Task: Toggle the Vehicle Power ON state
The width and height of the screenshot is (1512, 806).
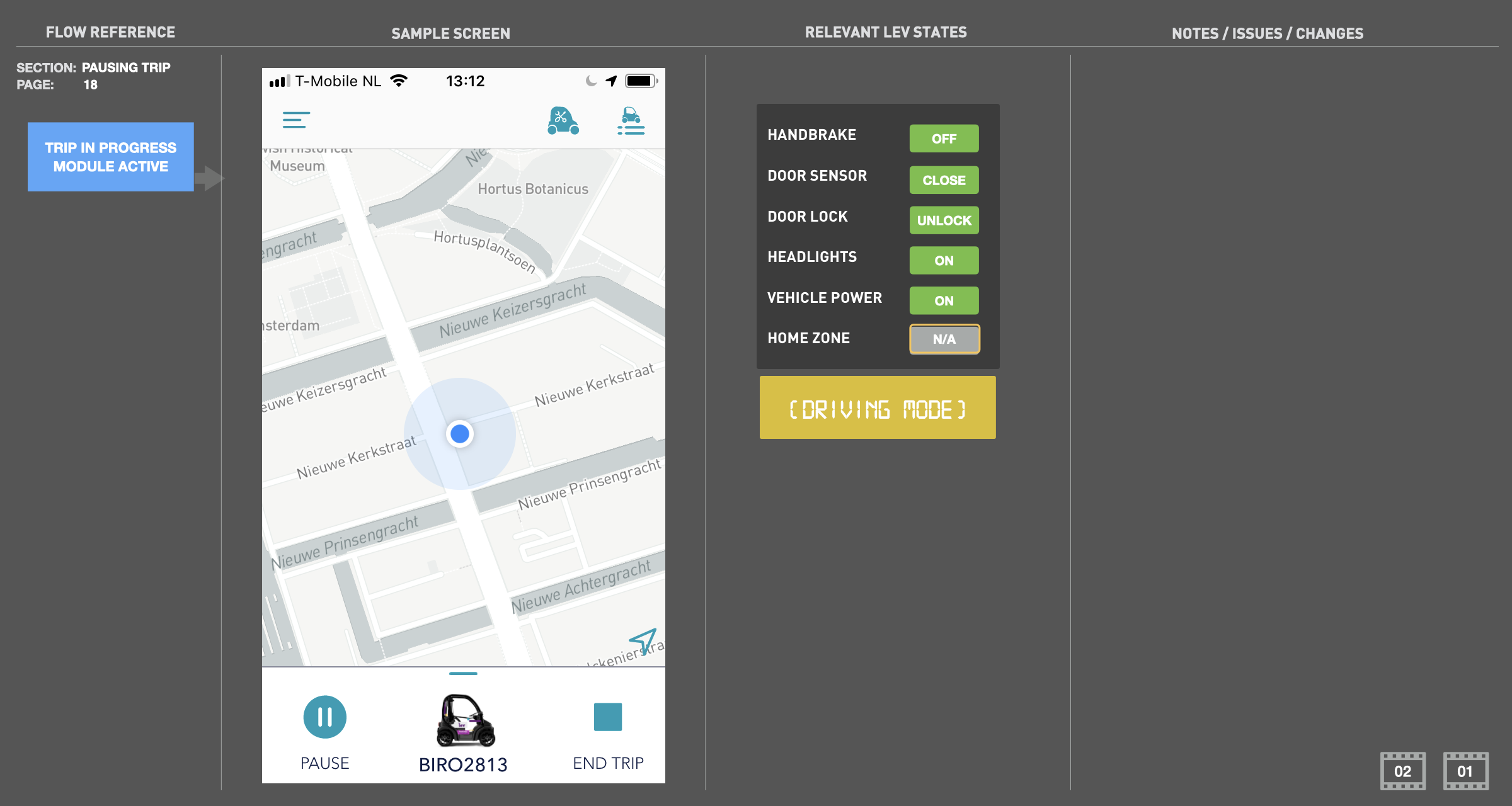Action: pos(943,301)
